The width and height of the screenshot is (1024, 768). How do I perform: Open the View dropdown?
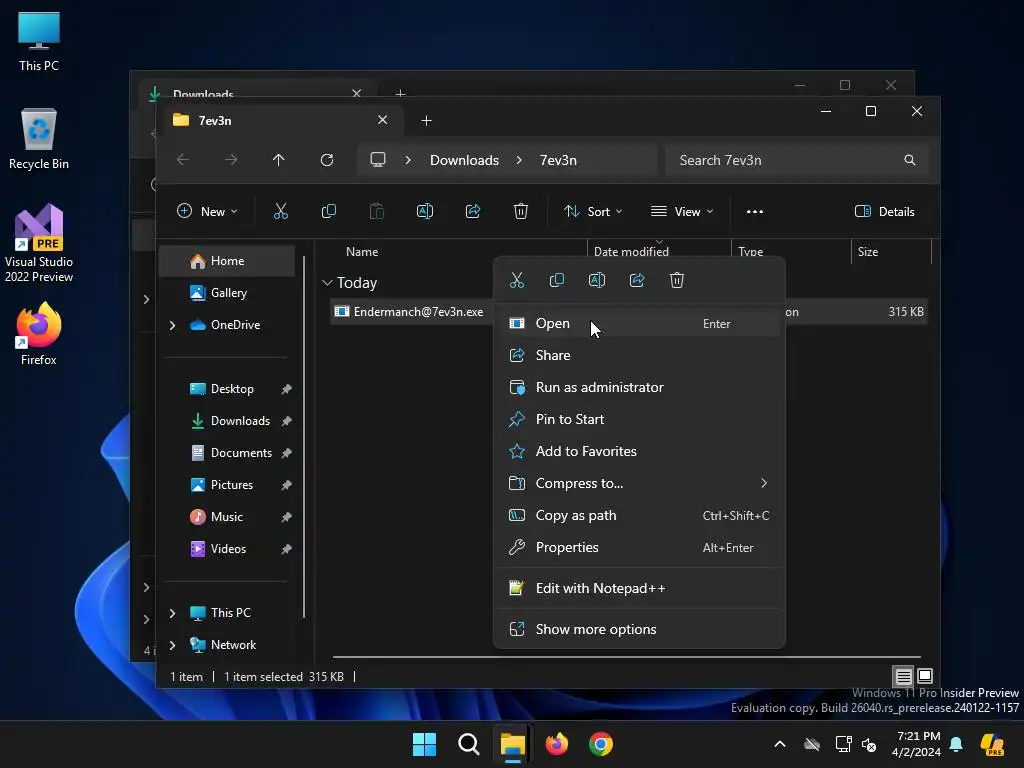[x=682, y=212]
